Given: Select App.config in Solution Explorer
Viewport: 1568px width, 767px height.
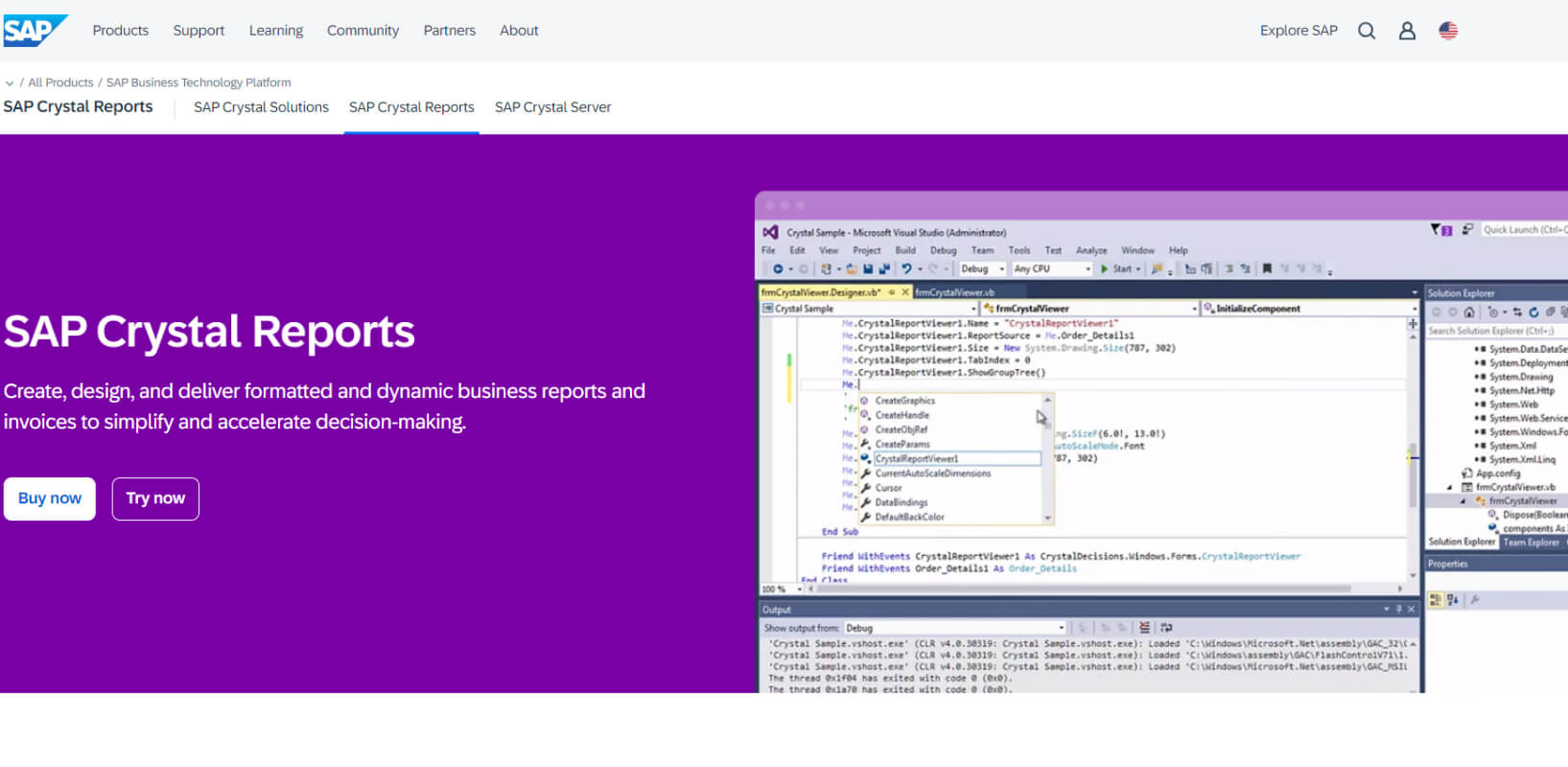Looking at the screenshot, I should tap(1497, 474).
